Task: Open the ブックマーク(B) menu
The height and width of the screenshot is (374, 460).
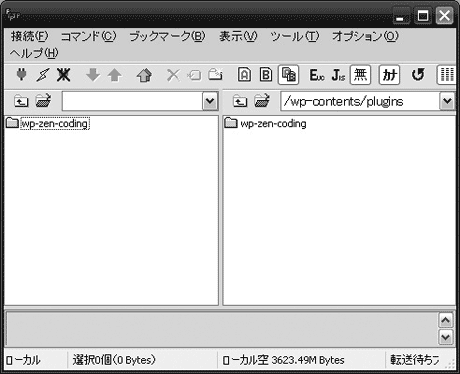Action: 167,36
